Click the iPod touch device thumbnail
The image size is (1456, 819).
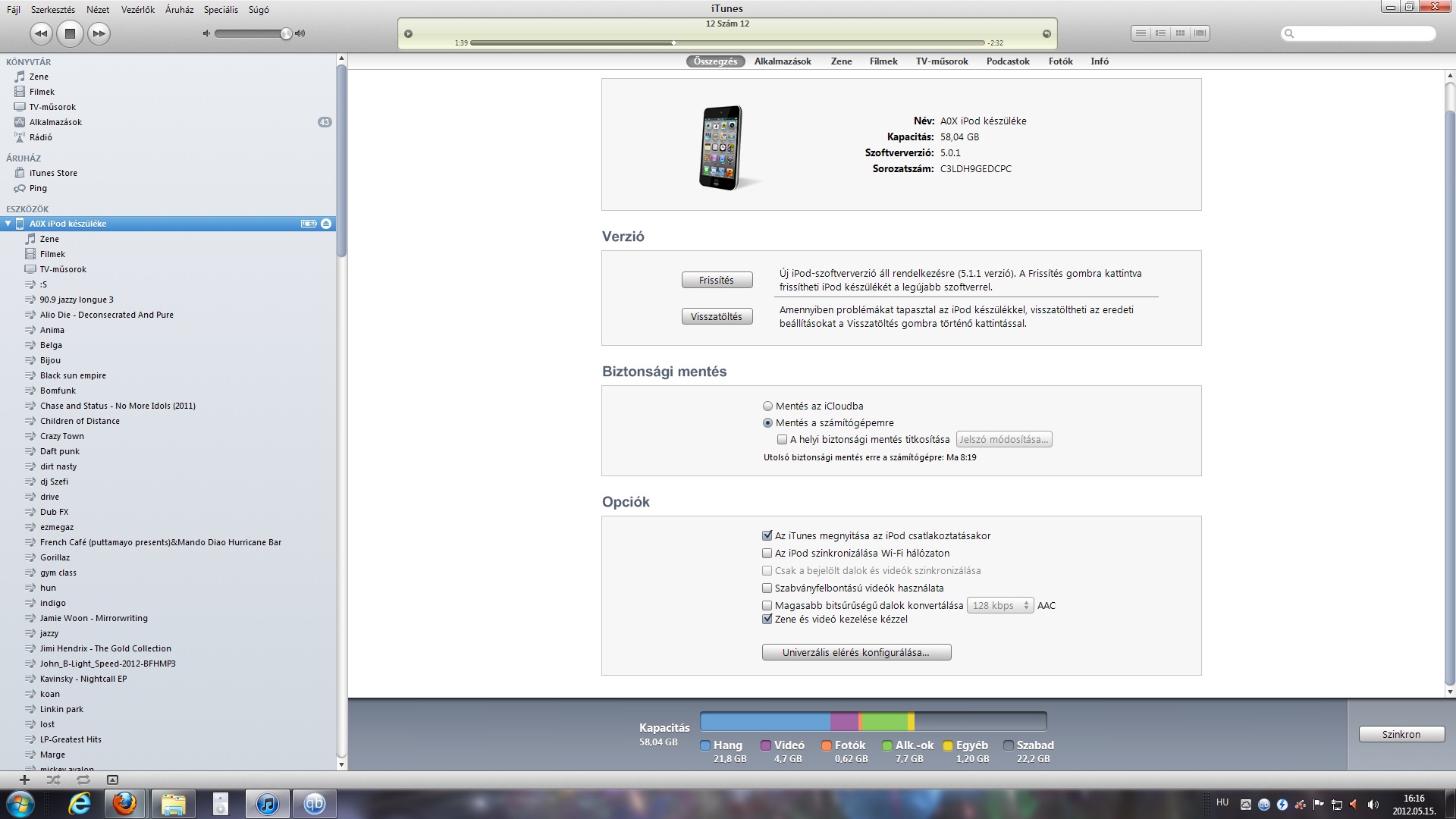[721, 147]
